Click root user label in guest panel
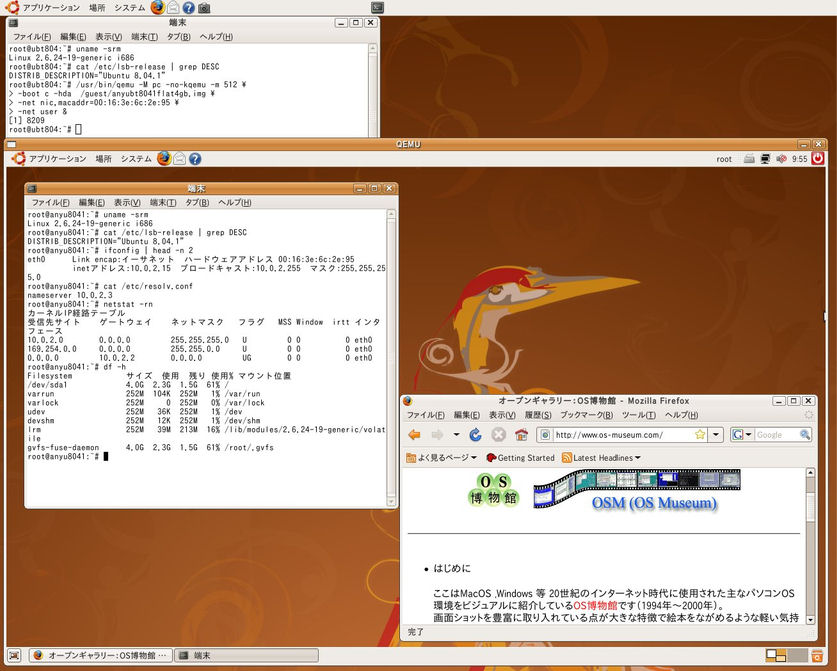Screen dimensions: 837x671 (724, 159)
